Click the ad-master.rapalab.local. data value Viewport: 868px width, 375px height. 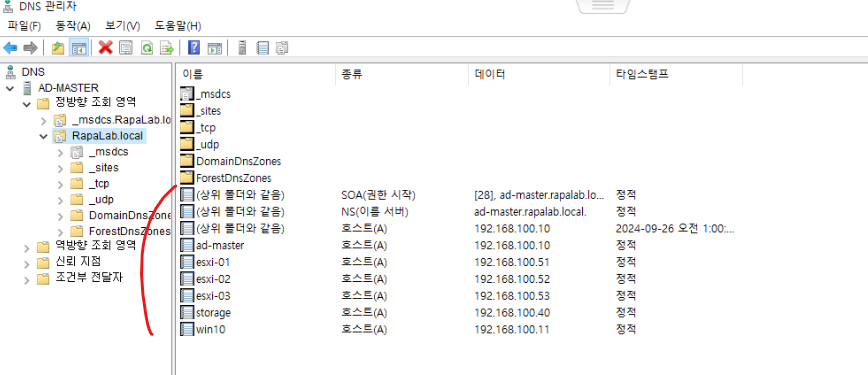(x=530, y=212)
